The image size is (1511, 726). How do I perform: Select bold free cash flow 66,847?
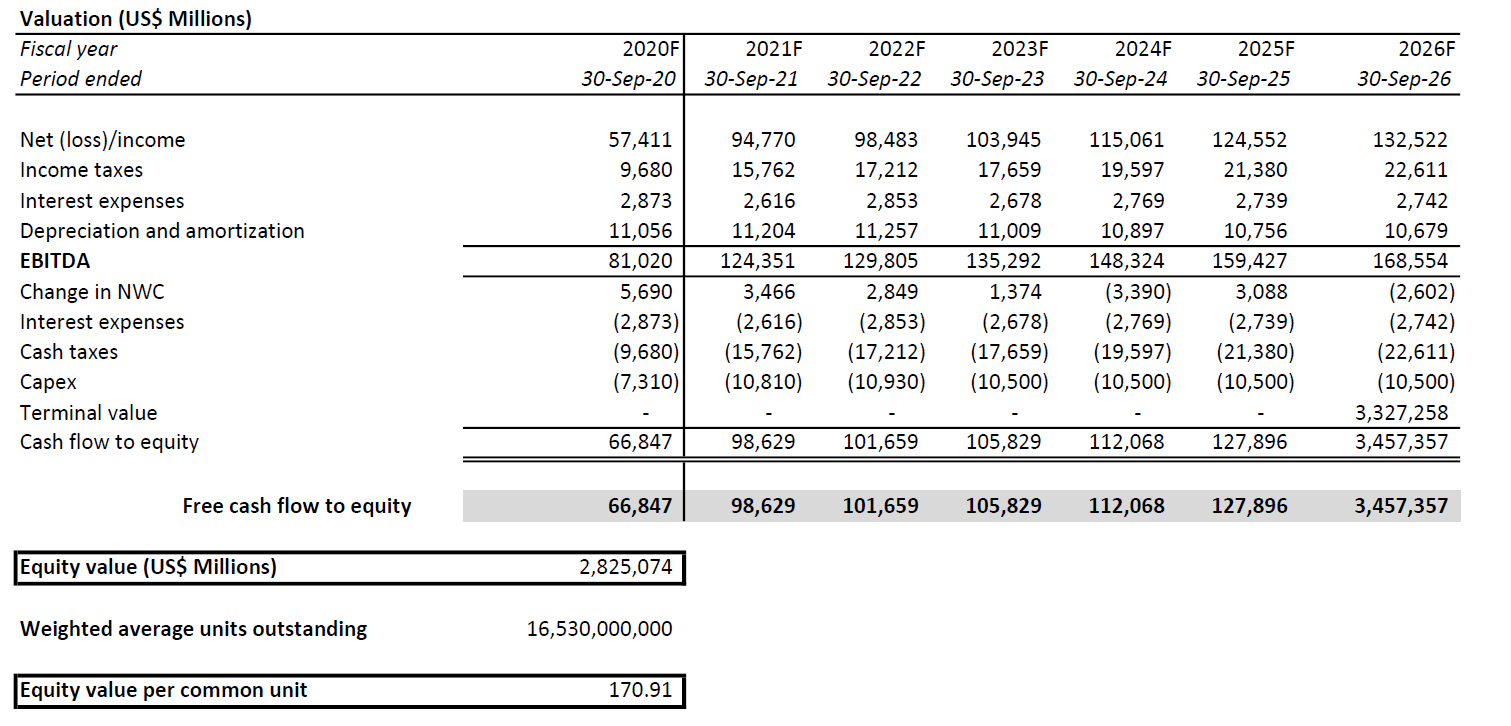(x=640, y=506)
